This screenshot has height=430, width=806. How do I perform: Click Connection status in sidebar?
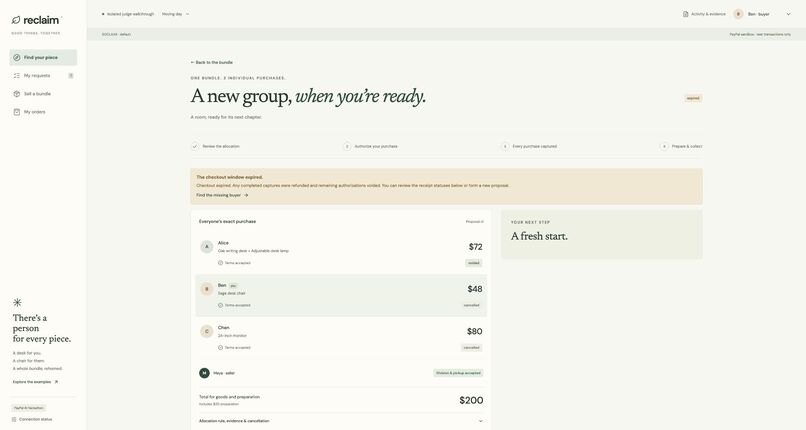(x=34, y=420)
